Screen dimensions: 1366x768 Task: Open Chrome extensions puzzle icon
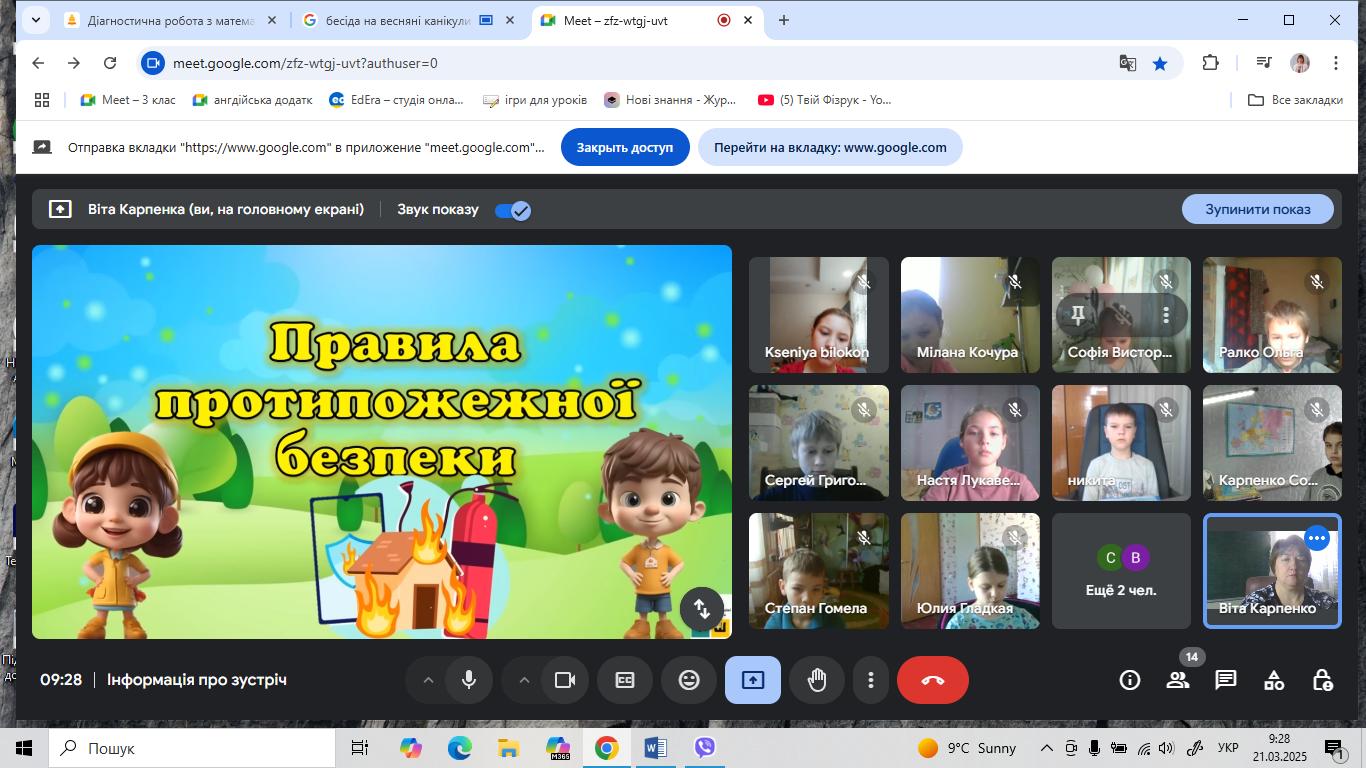[1210, 63]
